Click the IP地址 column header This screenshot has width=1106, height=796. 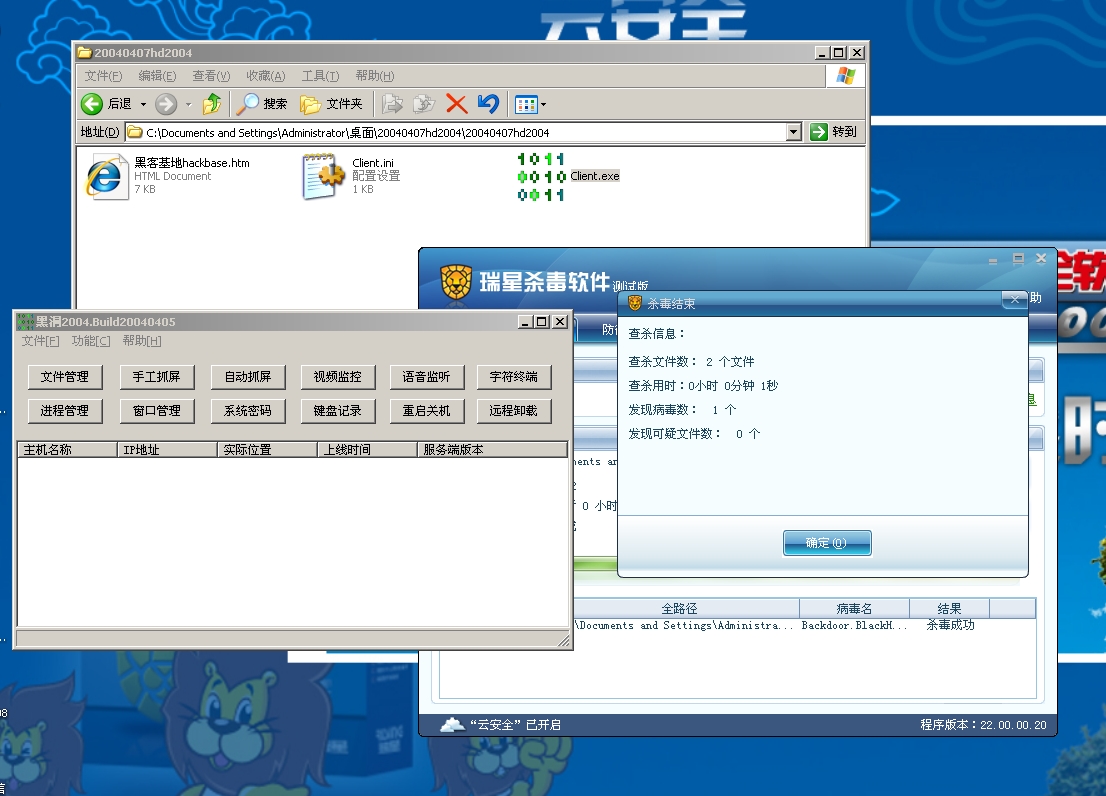coord(167,449)
